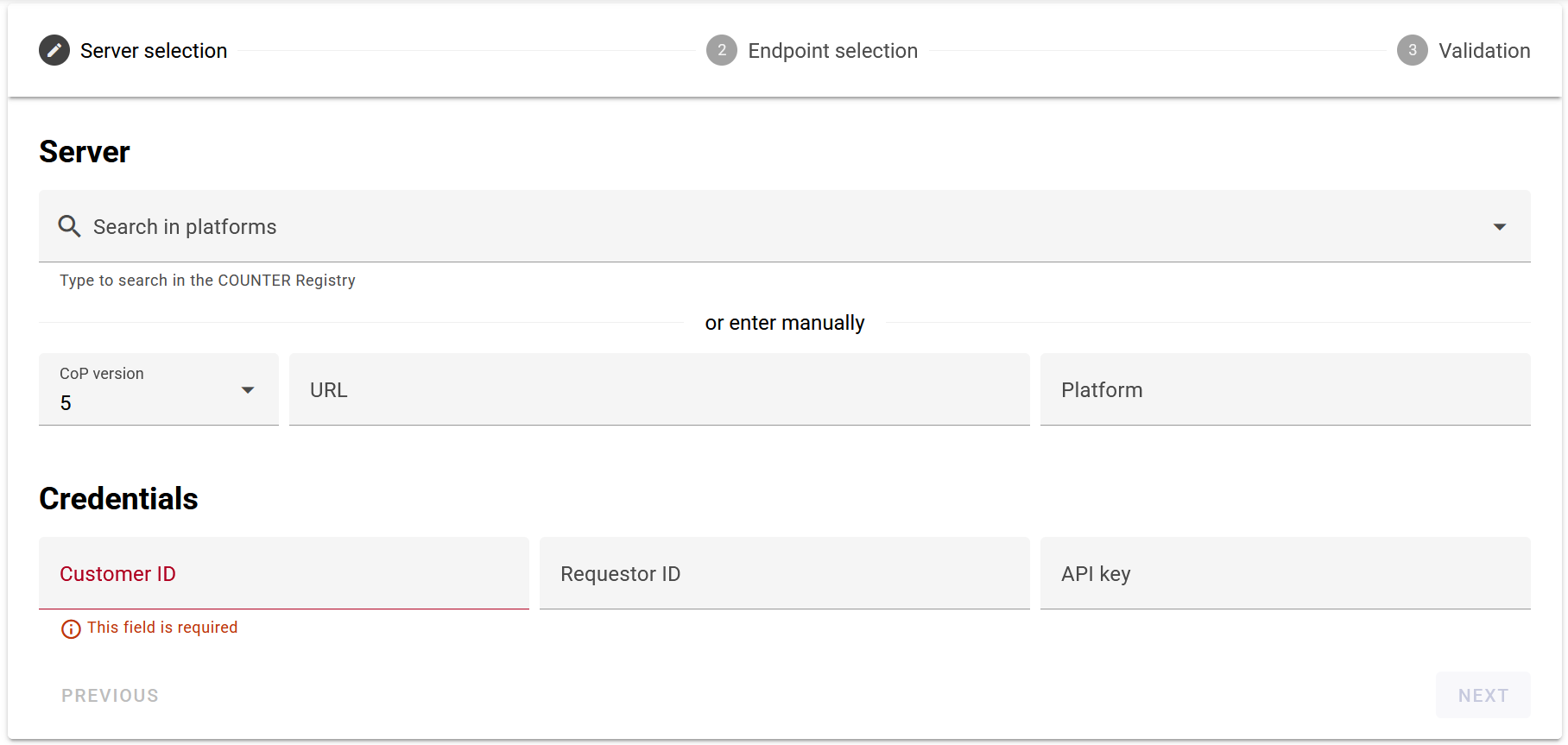Click the magnifier search icon
1568x745 pixels.
tap(70, 227)
